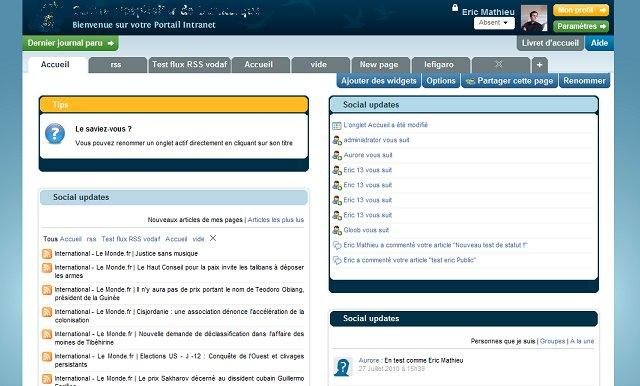This screenshot has height=386, width=640.
Task: Filter articles by Tous
Action: [x=50, y=239]
